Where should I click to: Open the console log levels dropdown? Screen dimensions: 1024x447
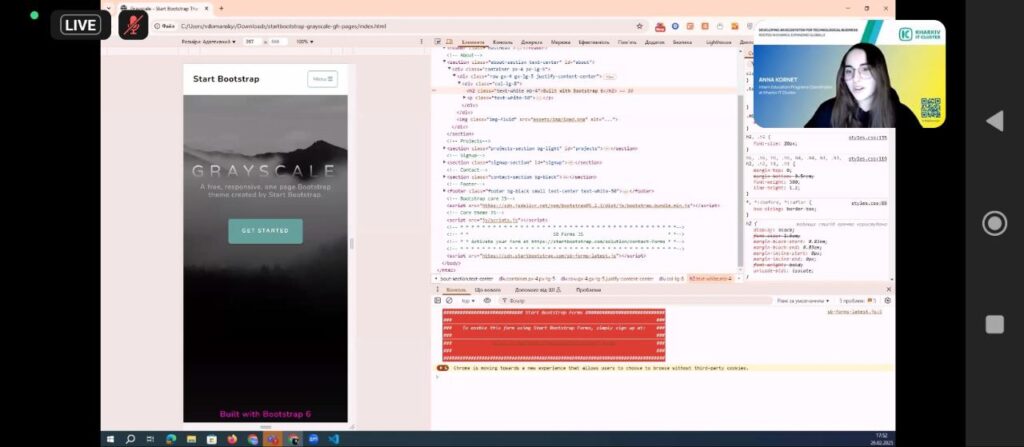tap(803, 301)
